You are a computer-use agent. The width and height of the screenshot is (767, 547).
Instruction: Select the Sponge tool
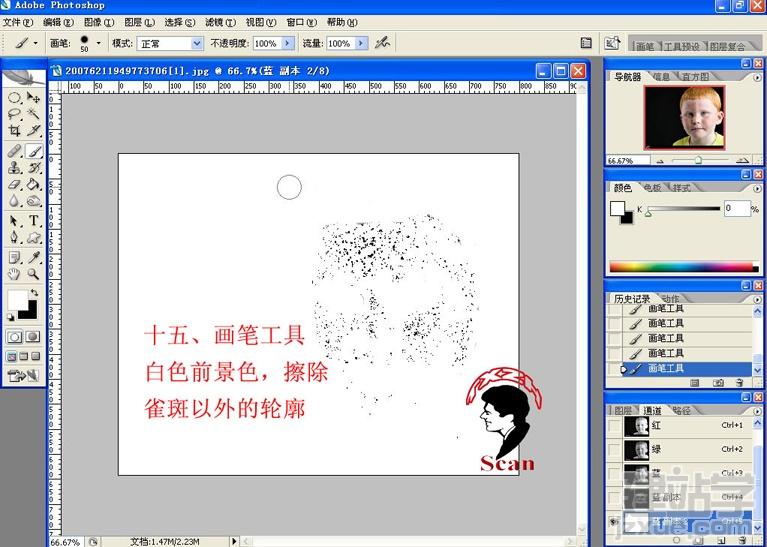tap(33, 201)
